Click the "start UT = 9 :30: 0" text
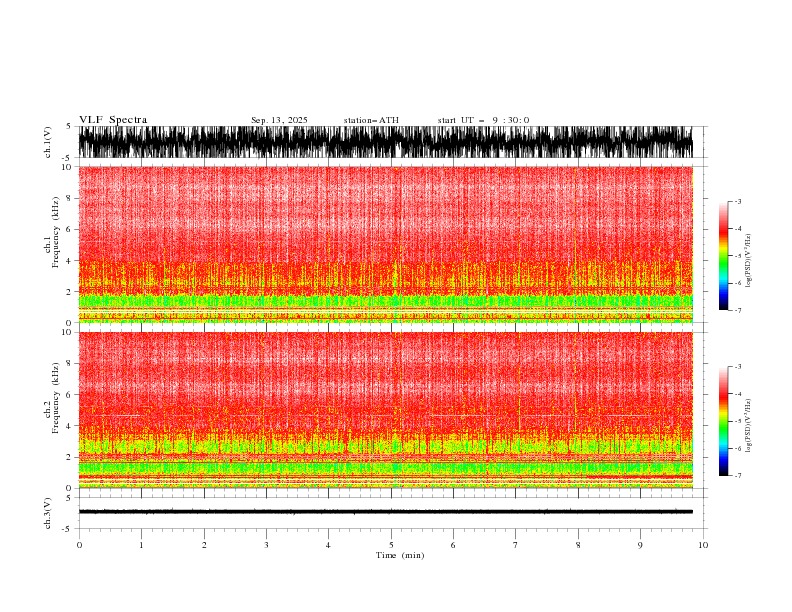 point(483,120)
